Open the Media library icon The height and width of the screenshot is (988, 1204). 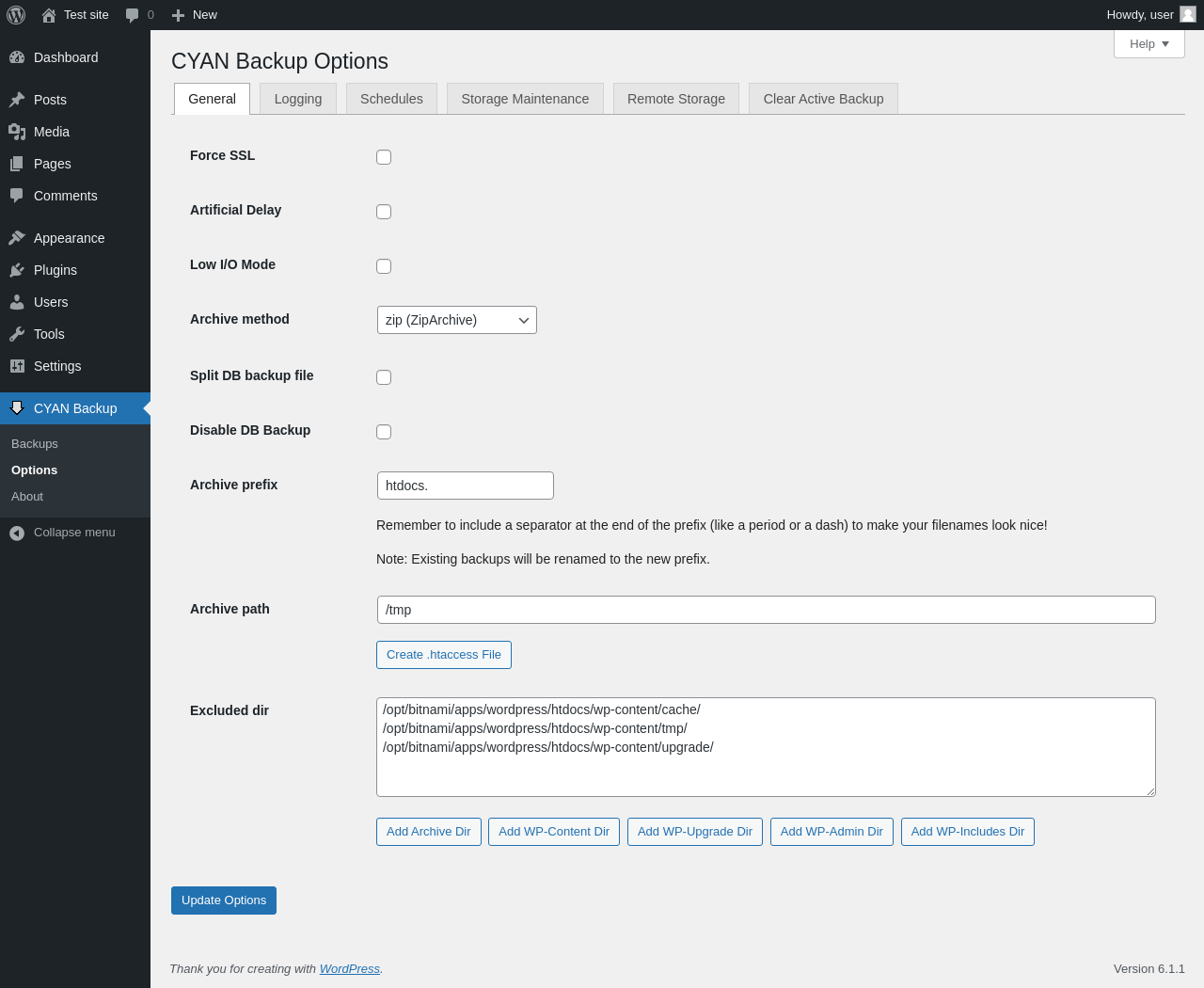coord(17,132)
